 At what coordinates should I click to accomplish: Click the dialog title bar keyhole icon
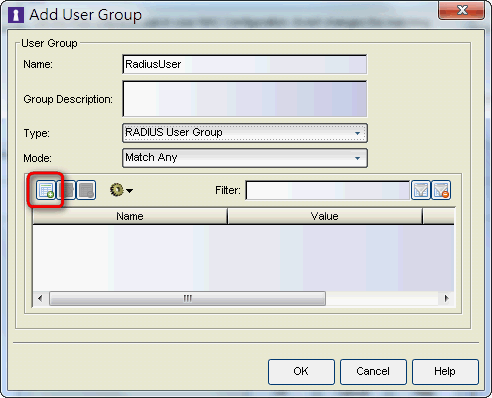tap(16, 15)
